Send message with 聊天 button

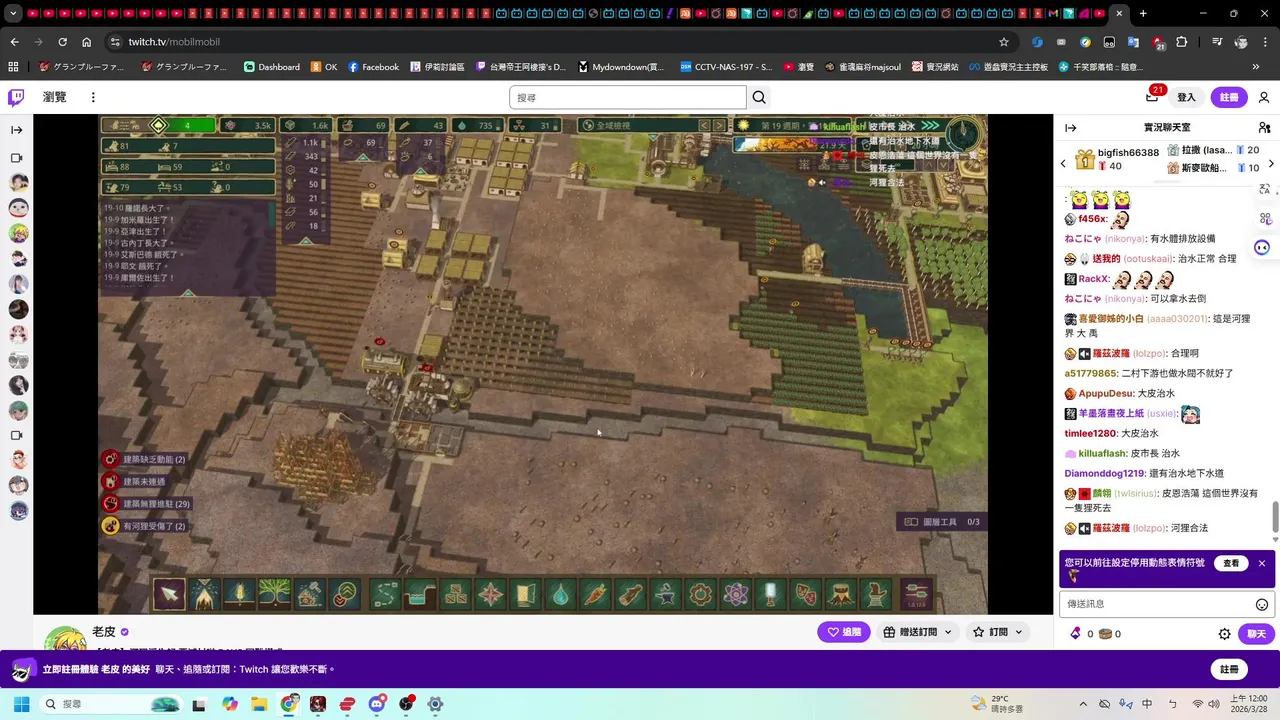[x=1256, y=634]
